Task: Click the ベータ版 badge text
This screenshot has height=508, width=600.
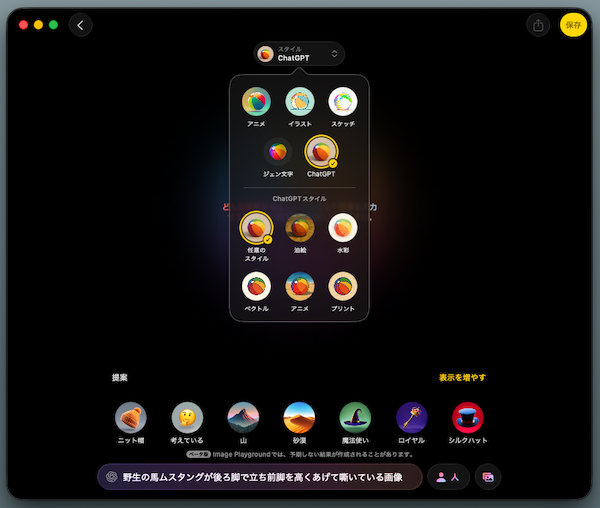Action: click(x=198, y=454)
